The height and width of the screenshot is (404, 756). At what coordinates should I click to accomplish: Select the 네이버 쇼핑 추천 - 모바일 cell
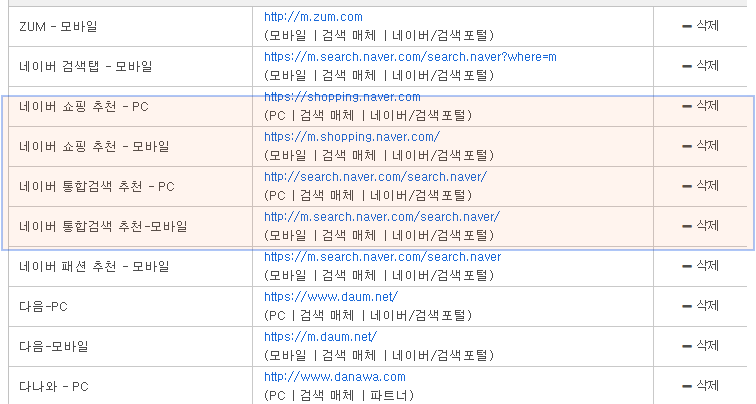(x=130, y=147)
